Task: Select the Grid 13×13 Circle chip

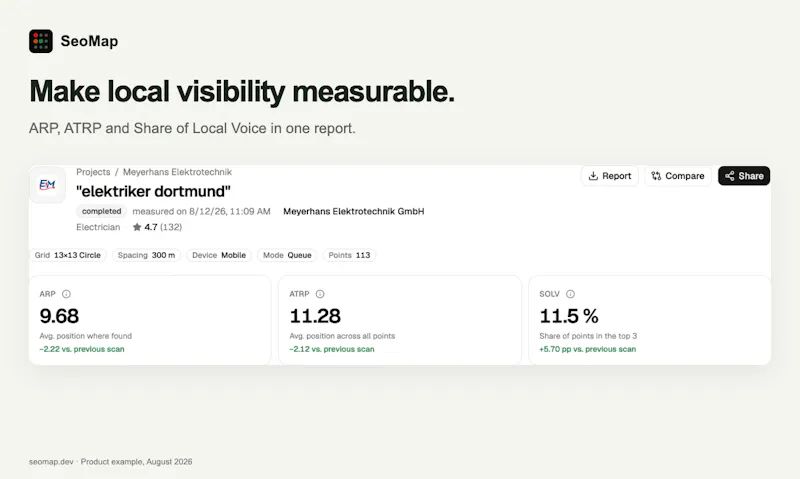Action: click(x=68, y=255)
